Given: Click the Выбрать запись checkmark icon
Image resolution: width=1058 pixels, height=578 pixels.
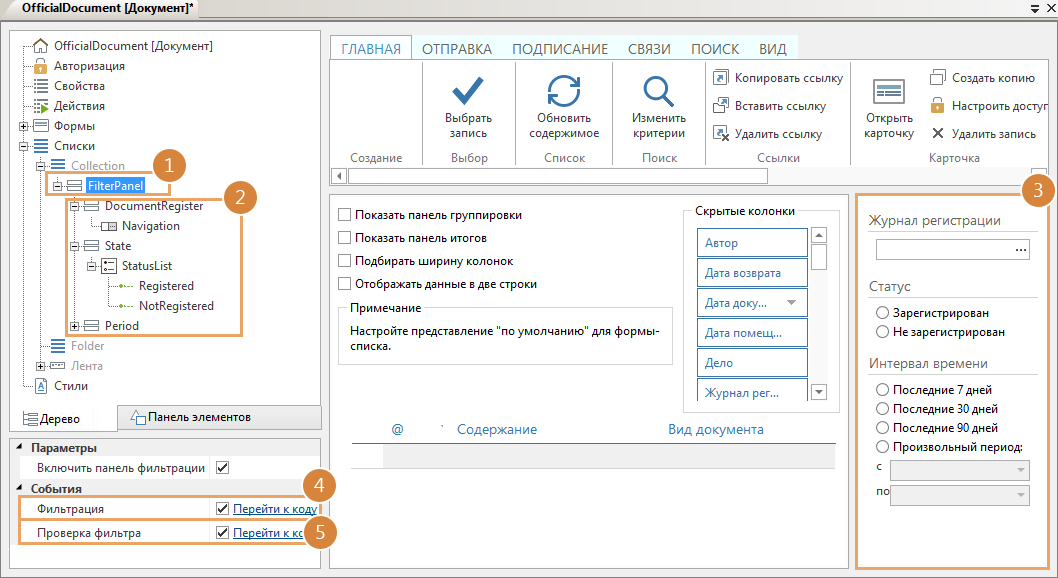Looking at the screenshot, I should point(468,91).
